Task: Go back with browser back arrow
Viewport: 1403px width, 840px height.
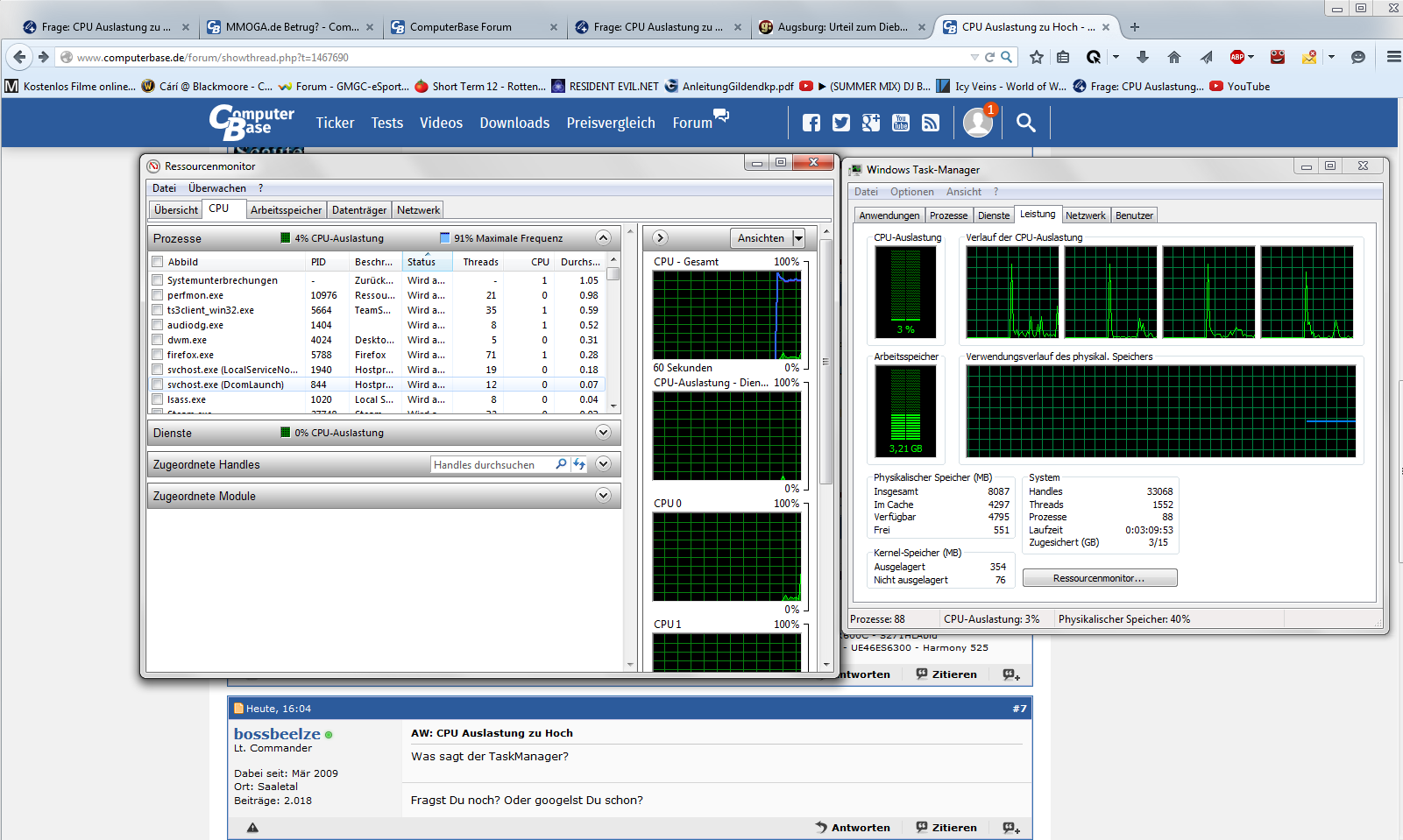Action: click(20, 57)
